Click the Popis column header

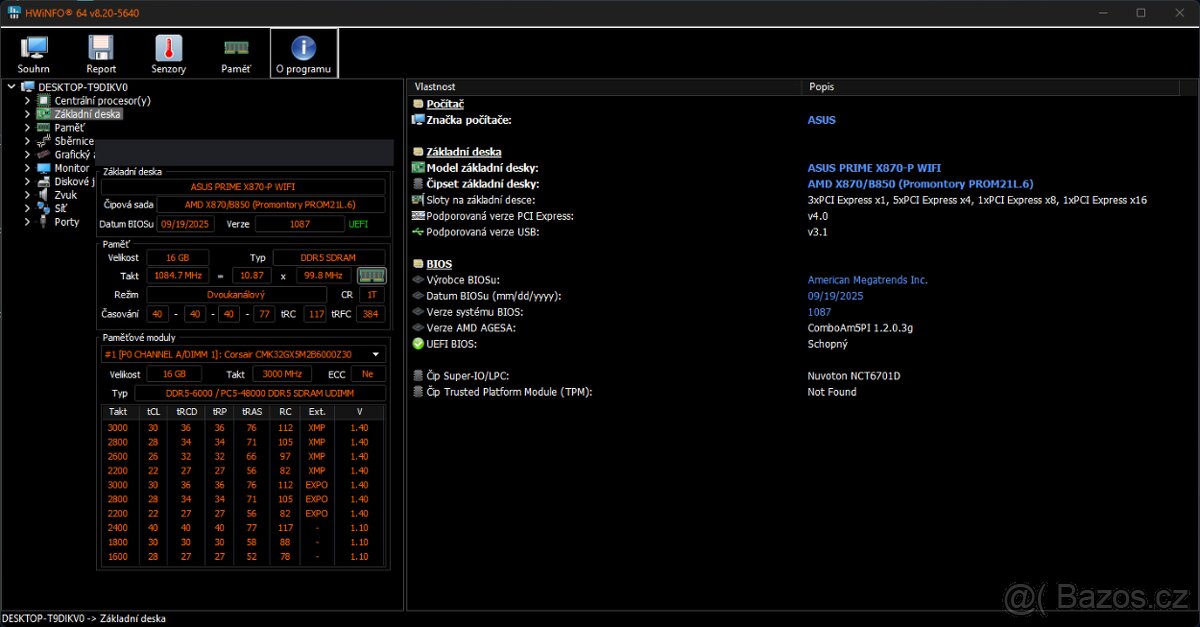click(821, 87)
